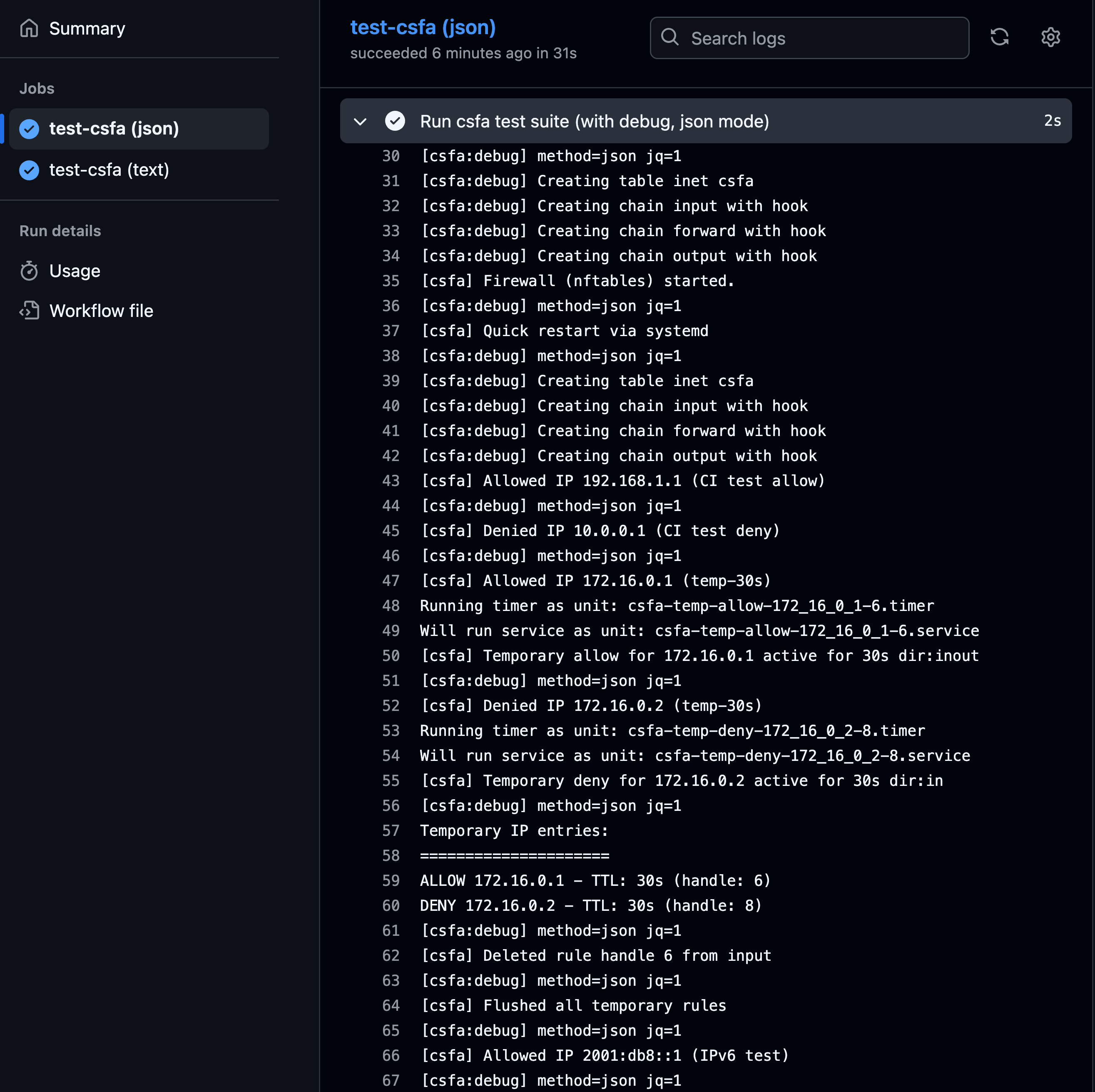Screen dimensions: 1095x1092
Task: Click 'Allowed IP 192.168.1.1 (CI test allow)' line
Action: pos(622,481)
